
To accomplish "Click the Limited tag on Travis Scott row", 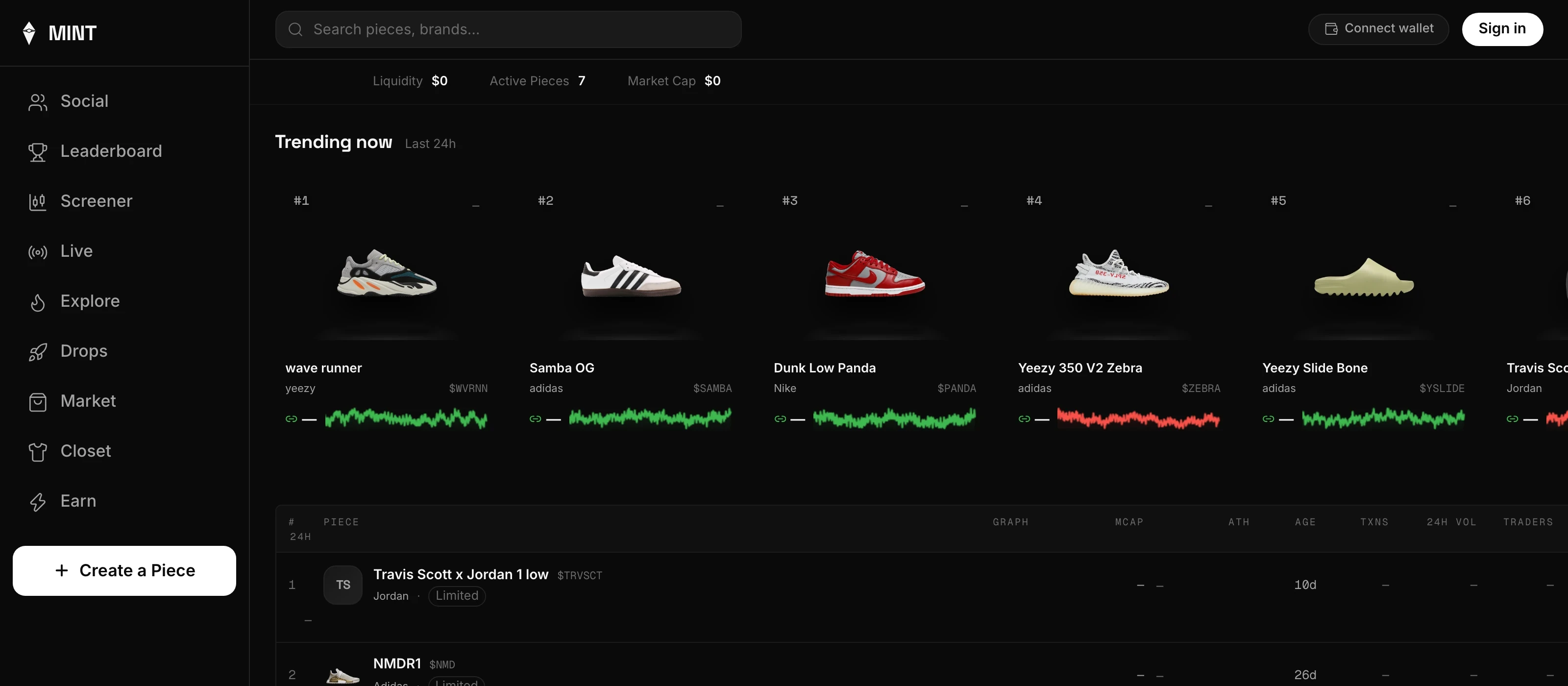I will tap(457, 596).
